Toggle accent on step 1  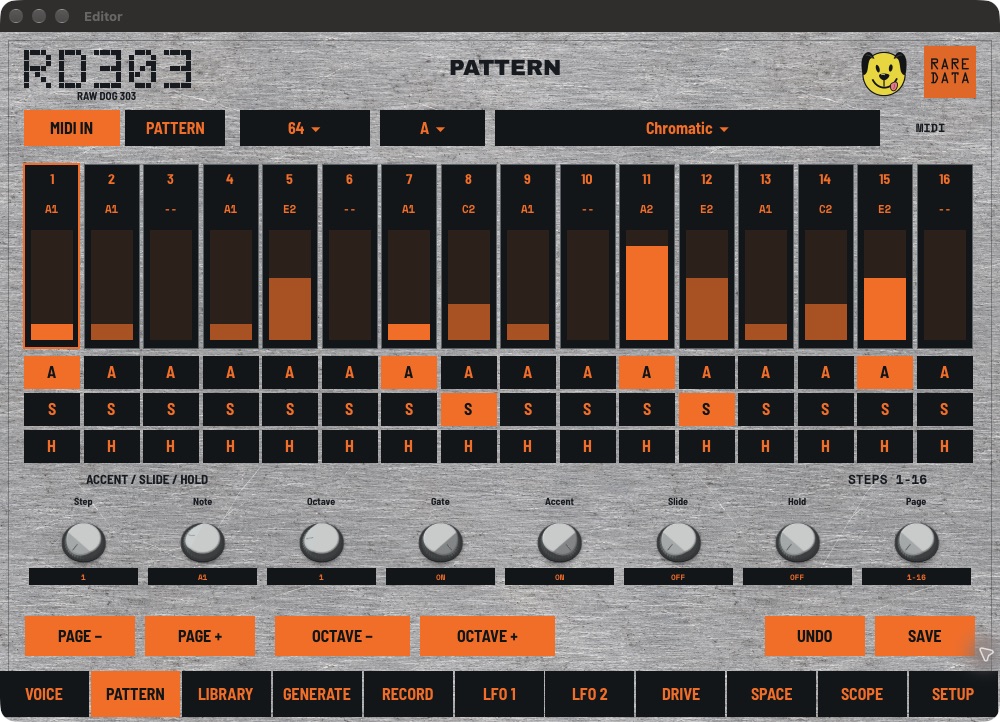point(52,372)
